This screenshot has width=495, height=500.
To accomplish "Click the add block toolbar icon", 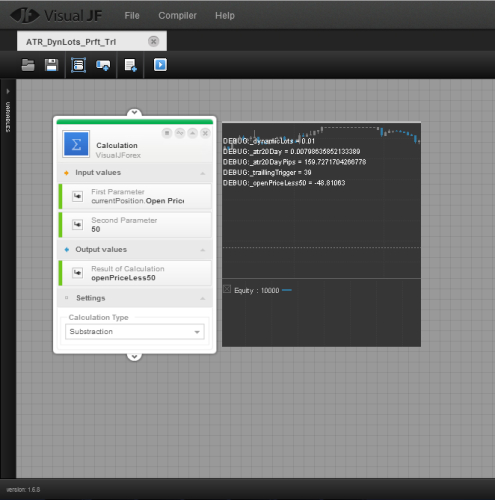I will [78, 65].
